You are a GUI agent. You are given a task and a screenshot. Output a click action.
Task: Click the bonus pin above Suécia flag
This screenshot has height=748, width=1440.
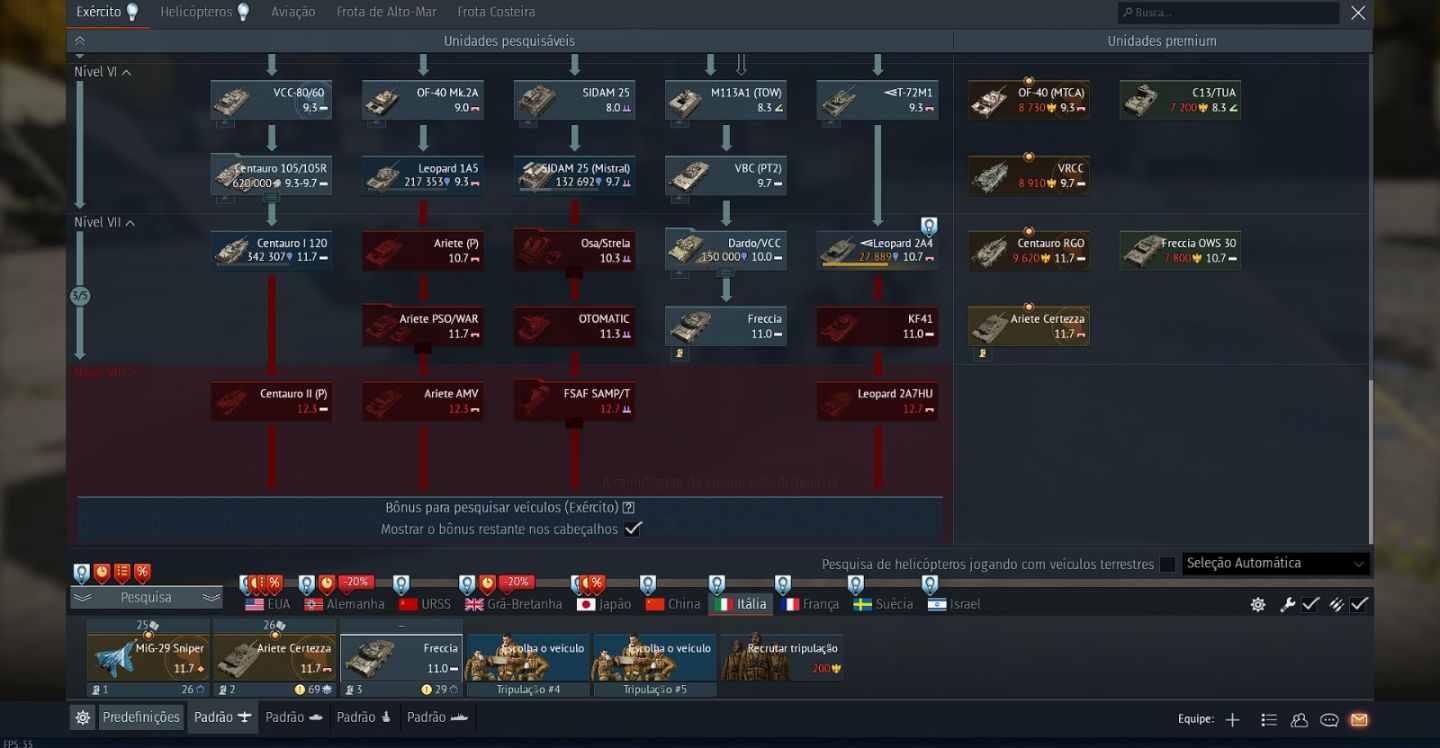pyautogui.click(x=856, y=584)
